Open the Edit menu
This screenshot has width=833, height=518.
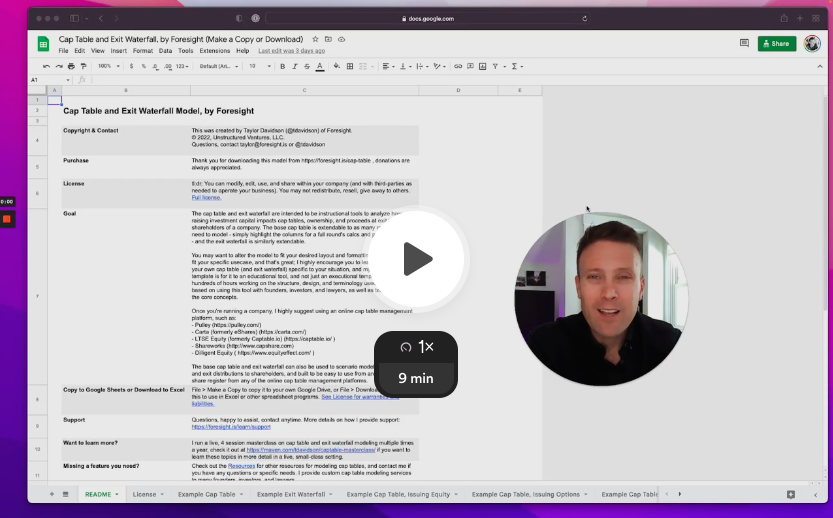(80, 51)
